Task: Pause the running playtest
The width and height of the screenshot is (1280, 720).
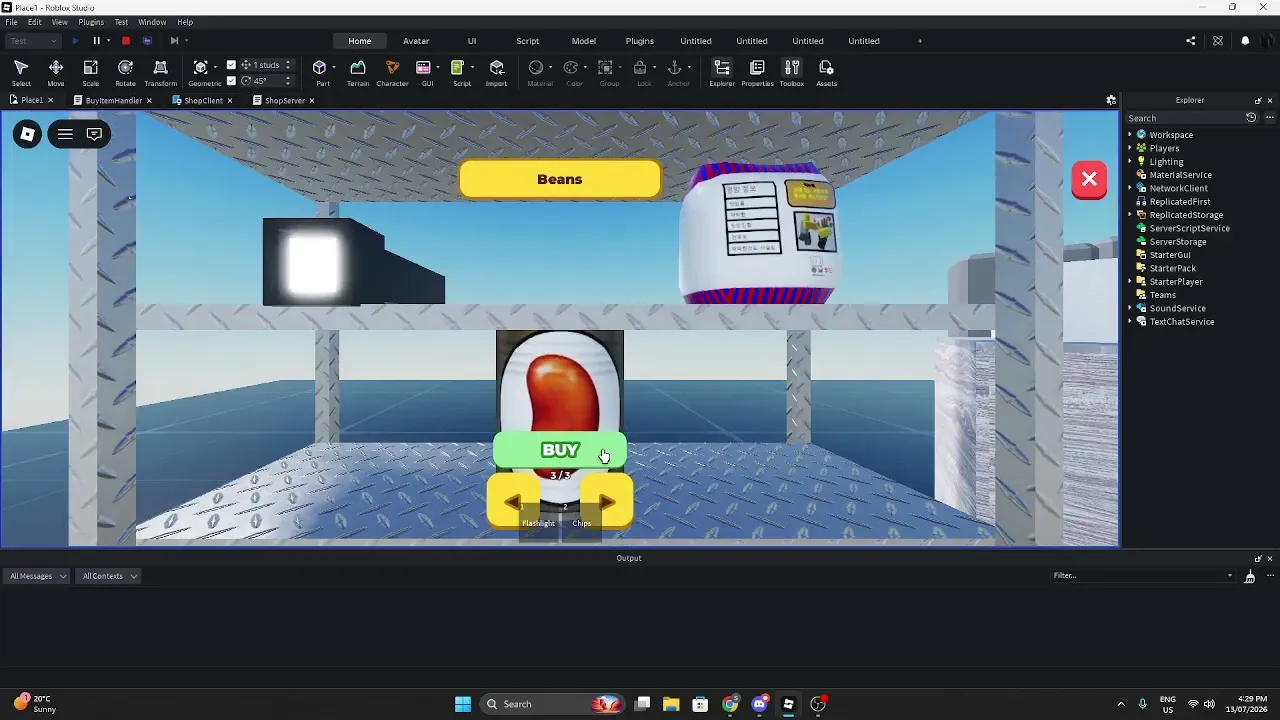Action: click(x=97, y=41)
